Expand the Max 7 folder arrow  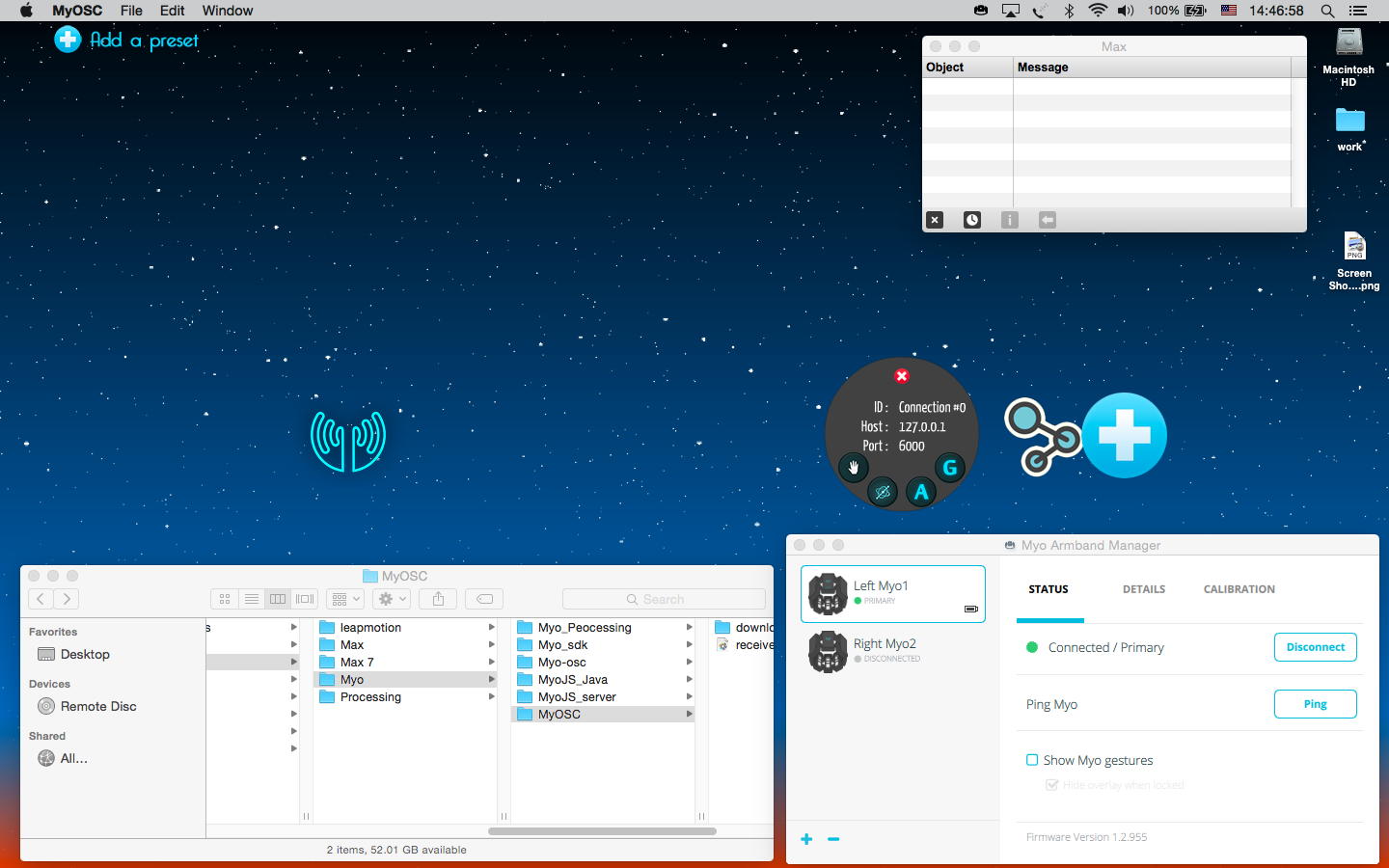coord(491,663)
